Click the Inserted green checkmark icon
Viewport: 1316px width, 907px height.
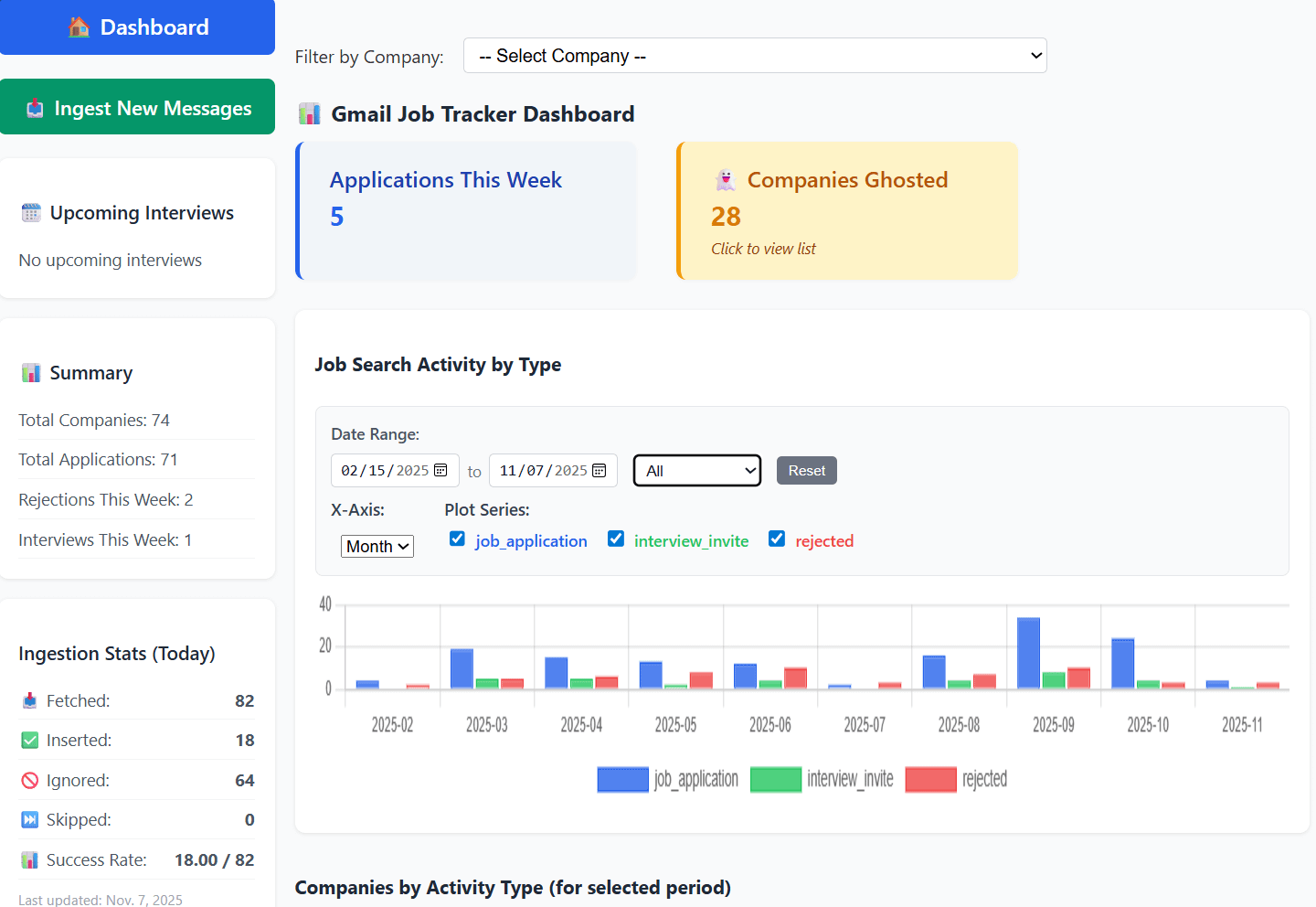29,741
